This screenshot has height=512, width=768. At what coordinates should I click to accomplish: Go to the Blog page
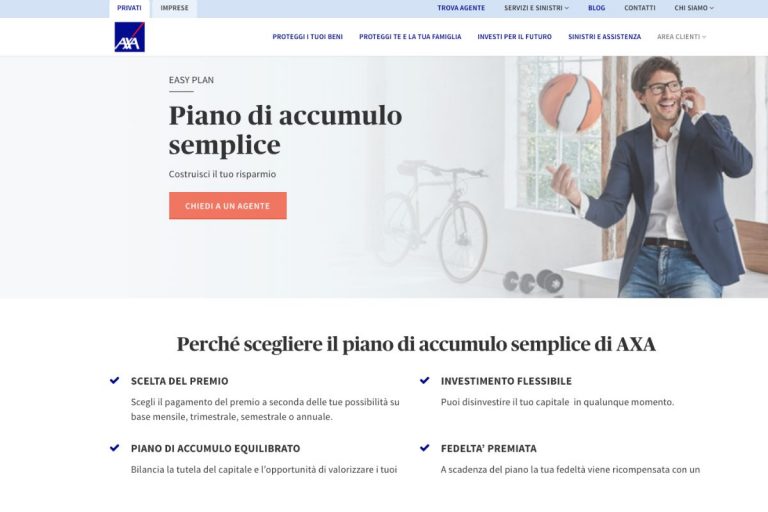[596, 8]
